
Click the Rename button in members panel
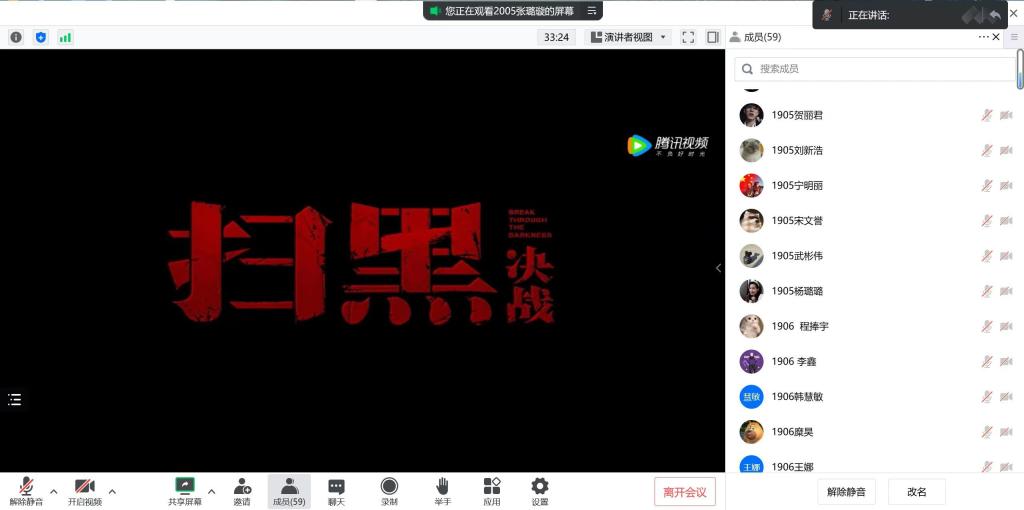[x=916, y=491]
